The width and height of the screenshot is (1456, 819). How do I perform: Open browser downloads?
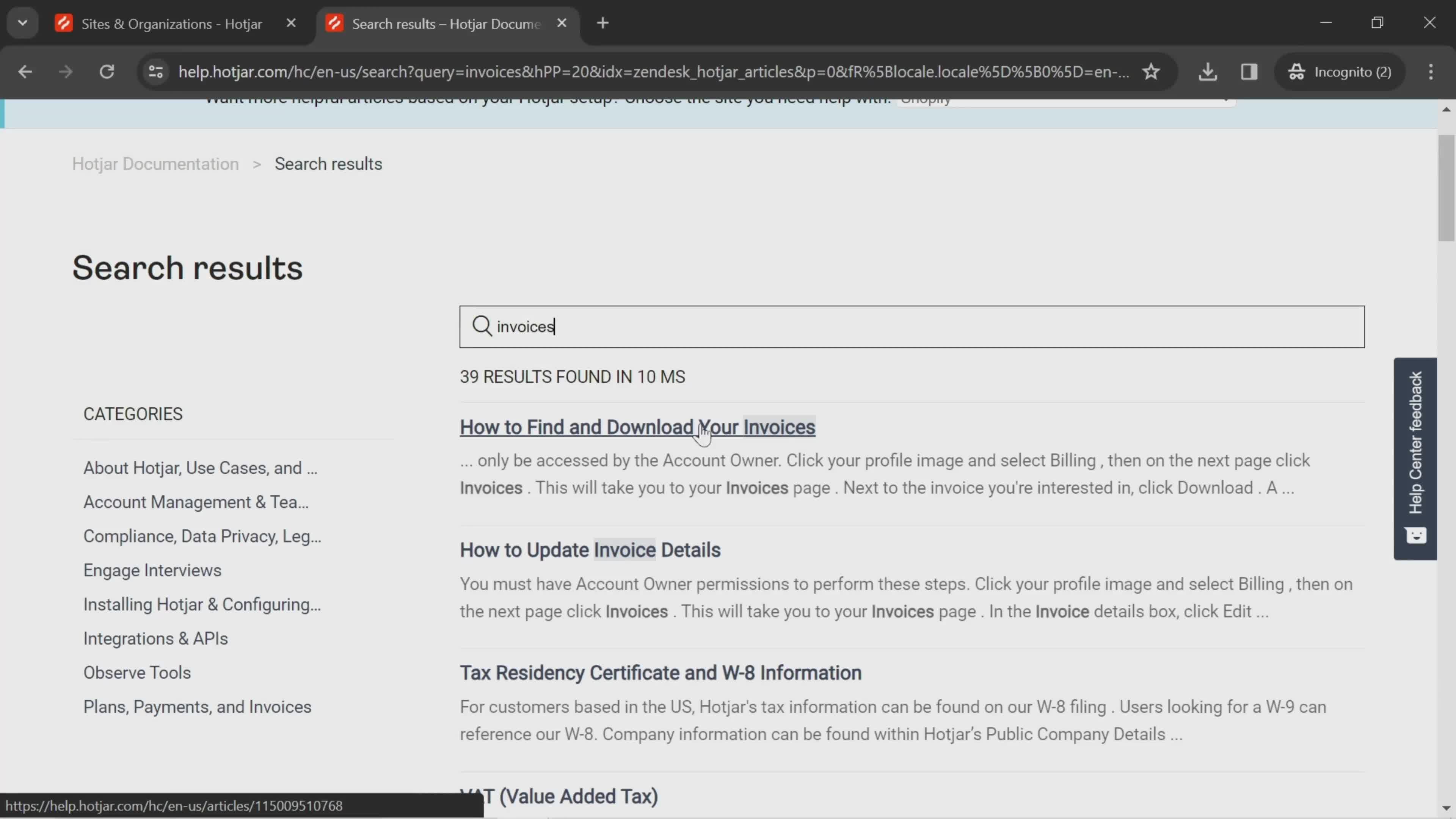pos(1207,72)
